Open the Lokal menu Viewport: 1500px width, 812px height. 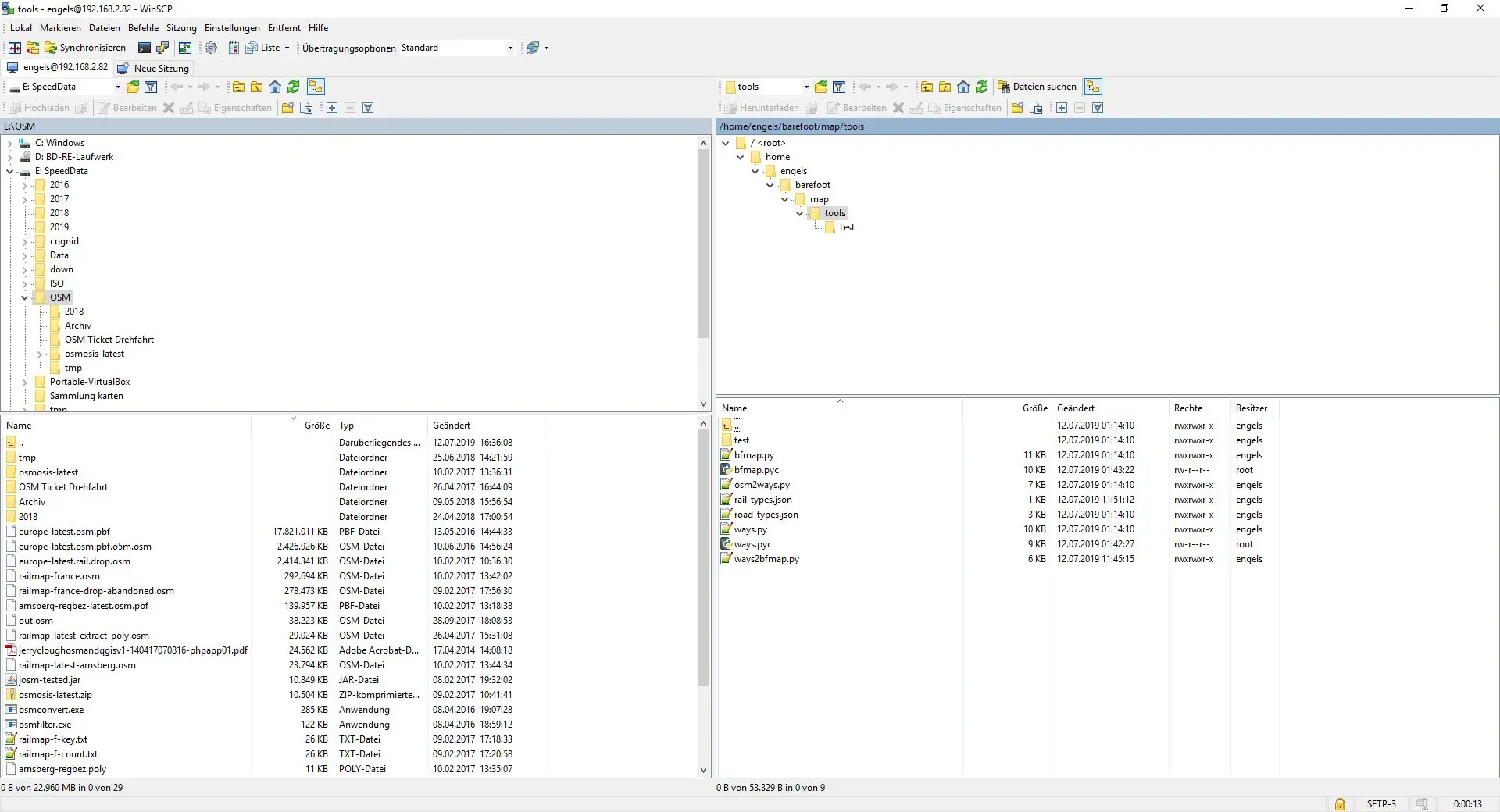pyautogui.click(x=21, y=28)
